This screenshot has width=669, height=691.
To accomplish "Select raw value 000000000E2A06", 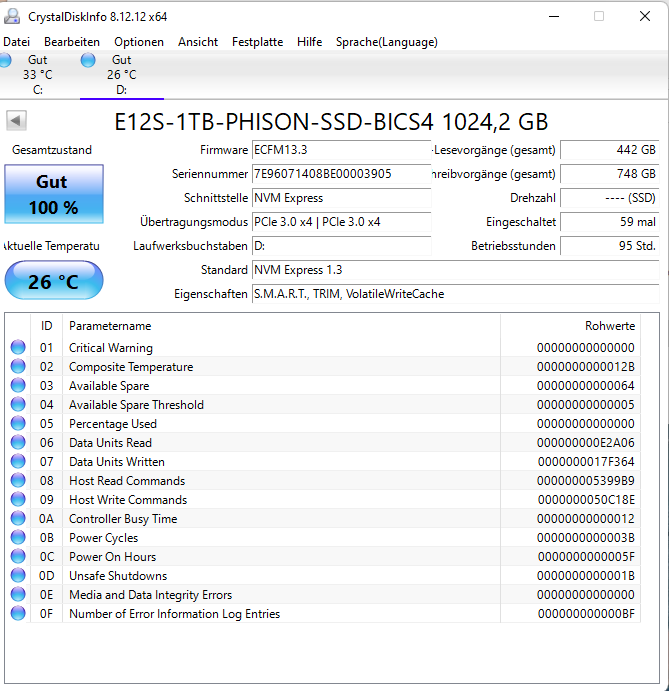I will [x=586, y=442].
